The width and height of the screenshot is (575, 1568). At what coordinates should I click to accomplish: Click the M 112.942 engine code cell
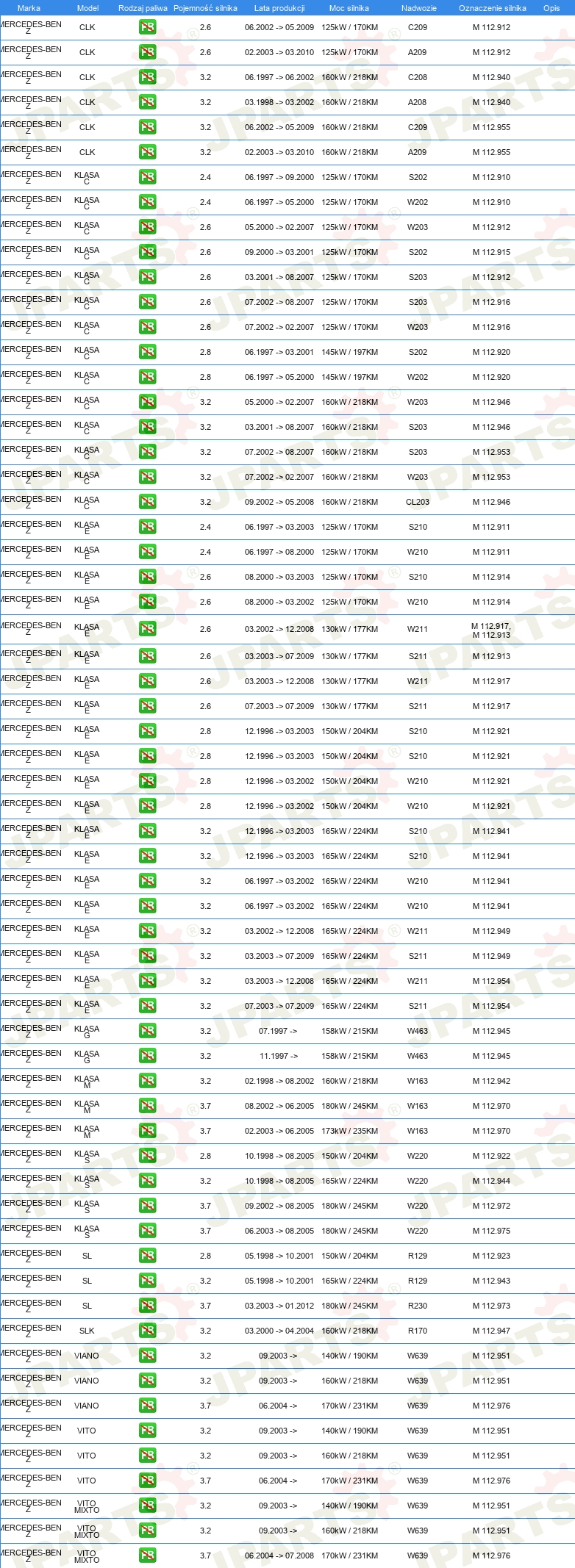[491, 1081]
